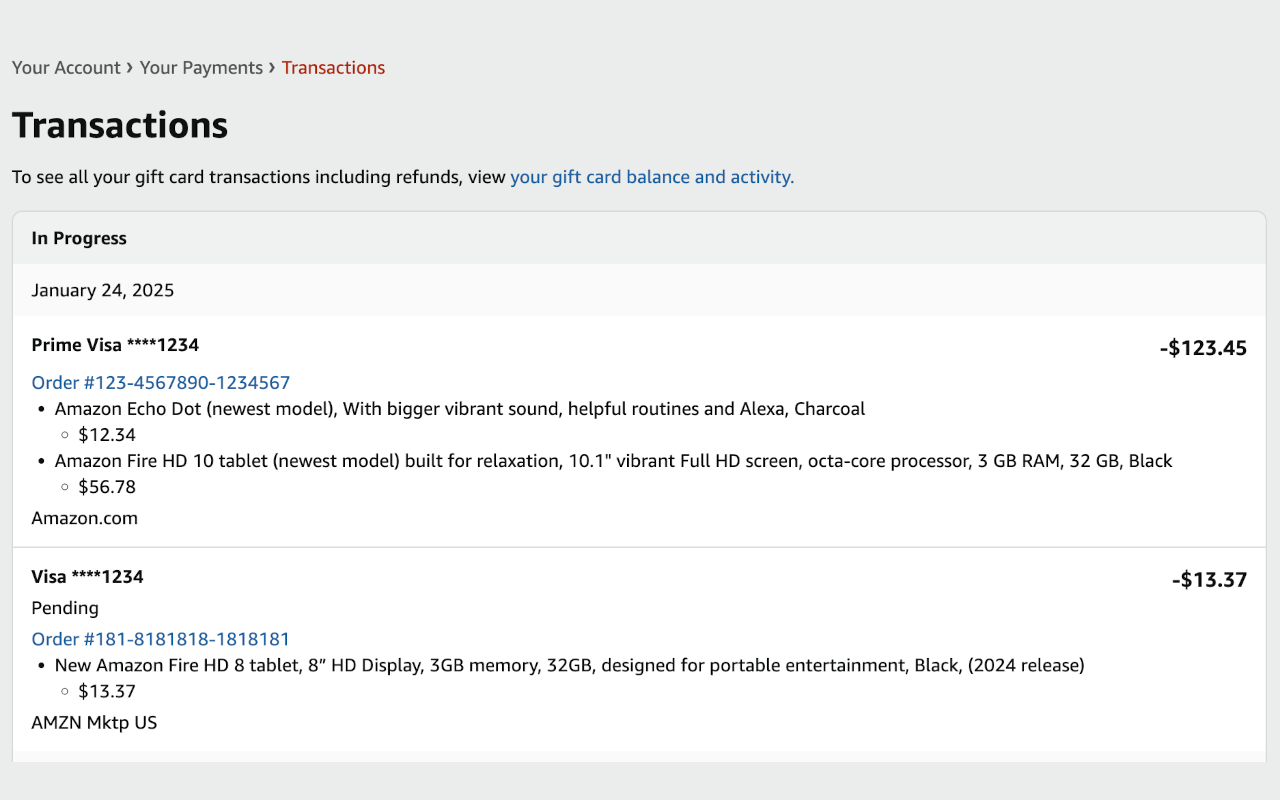Click the Amazon Echo Dot item description

[460, 409]
